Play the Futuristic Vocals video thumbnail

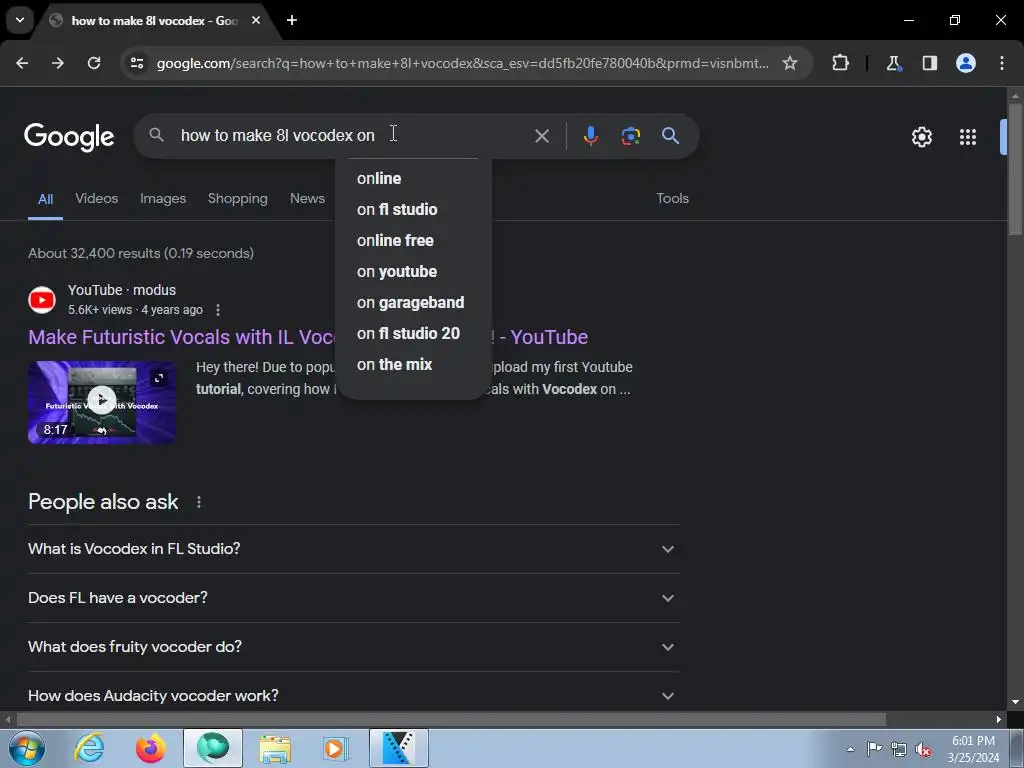(x=102, y=402)
